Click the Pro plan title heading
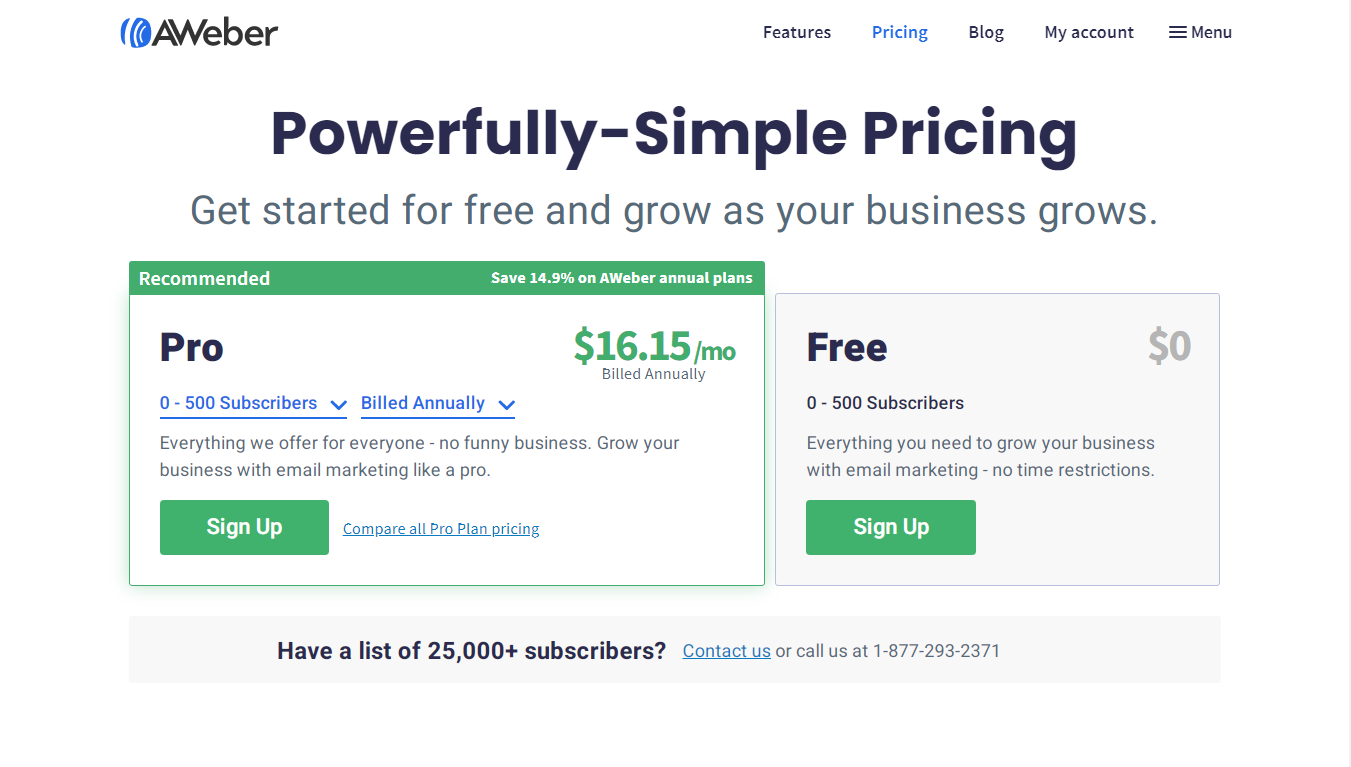The height and width of the screenshot is (767, 1351). (x=192, y=347)
